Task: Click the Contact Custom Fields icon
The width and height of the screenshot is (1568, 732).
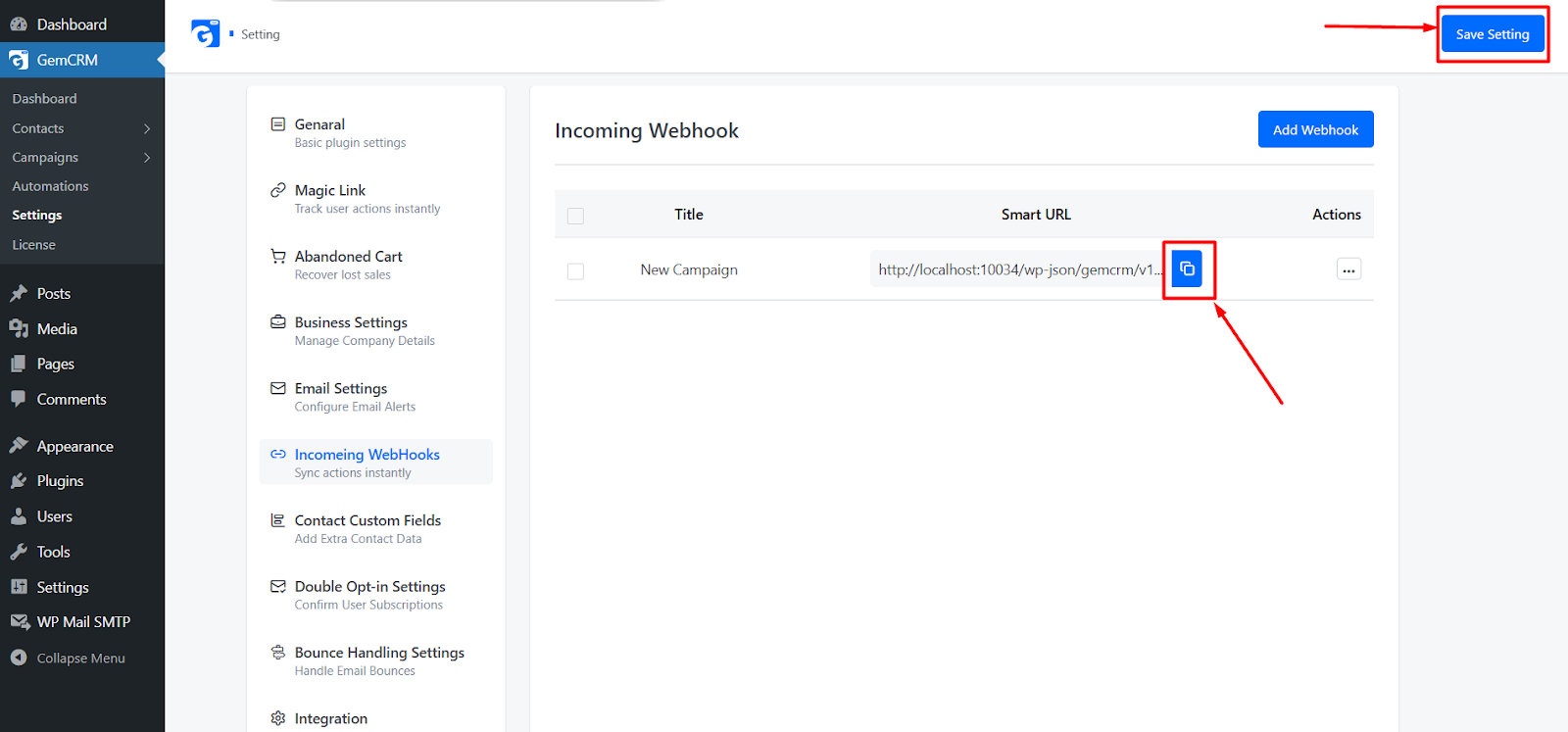Action: [x=278, y=520]
